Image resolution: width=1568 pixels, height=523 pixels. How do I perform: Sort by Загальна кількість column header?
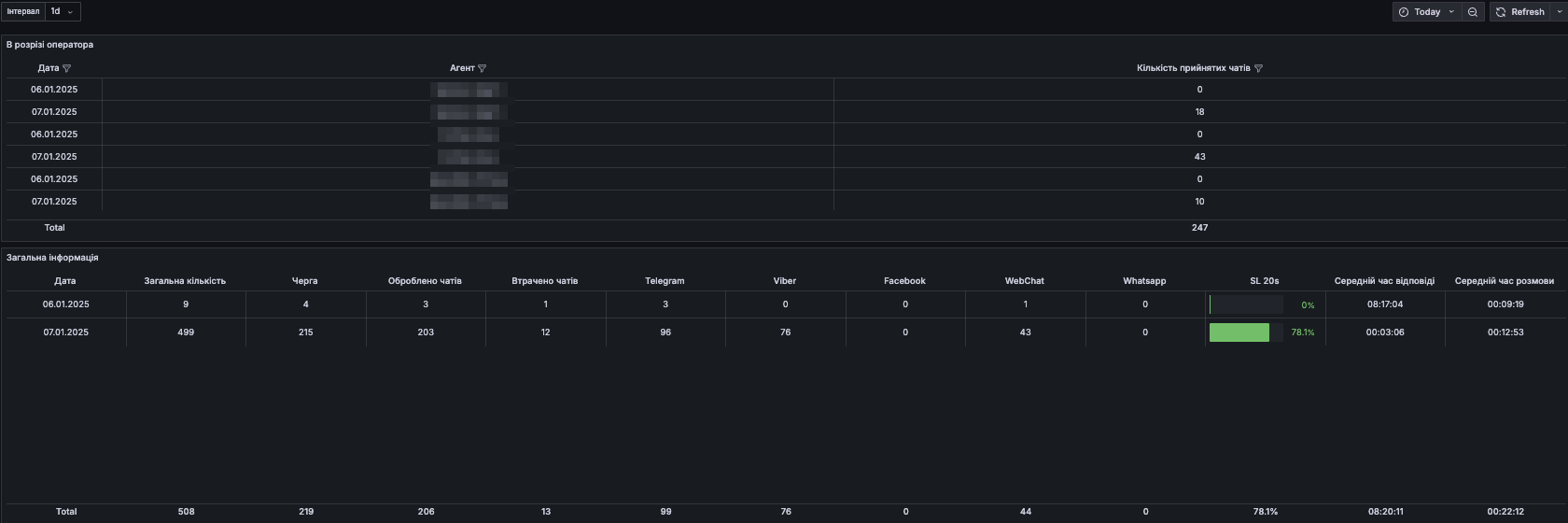[x=185, y=281]
